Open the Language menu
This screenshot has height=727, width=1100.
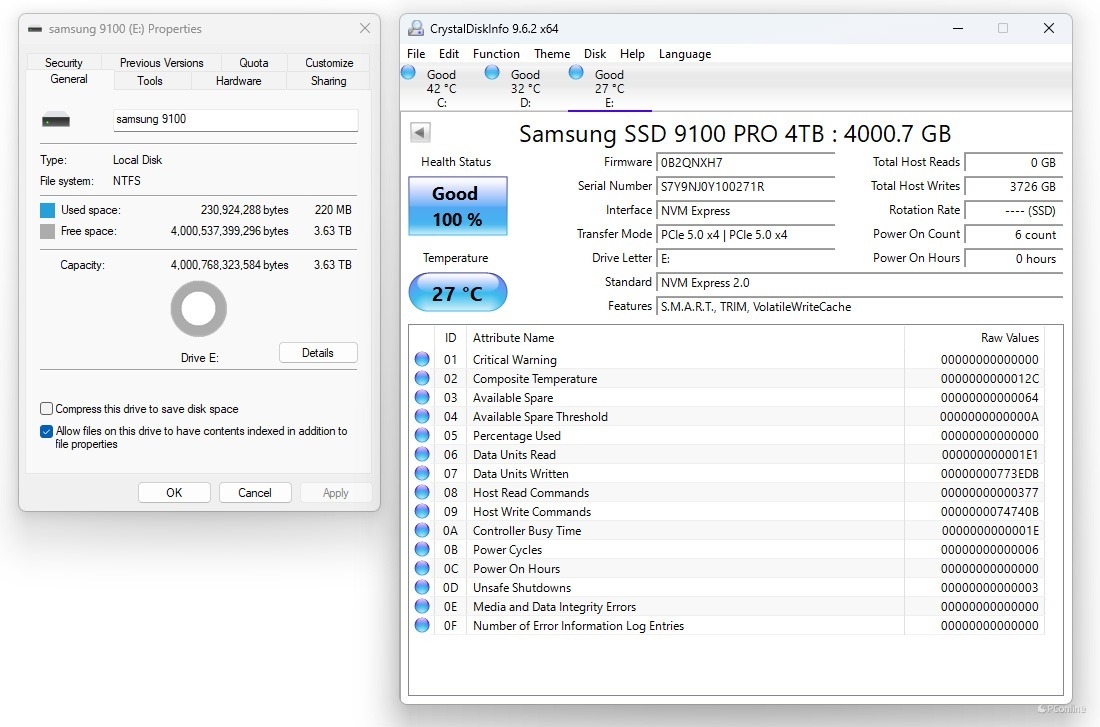point(685,54)
